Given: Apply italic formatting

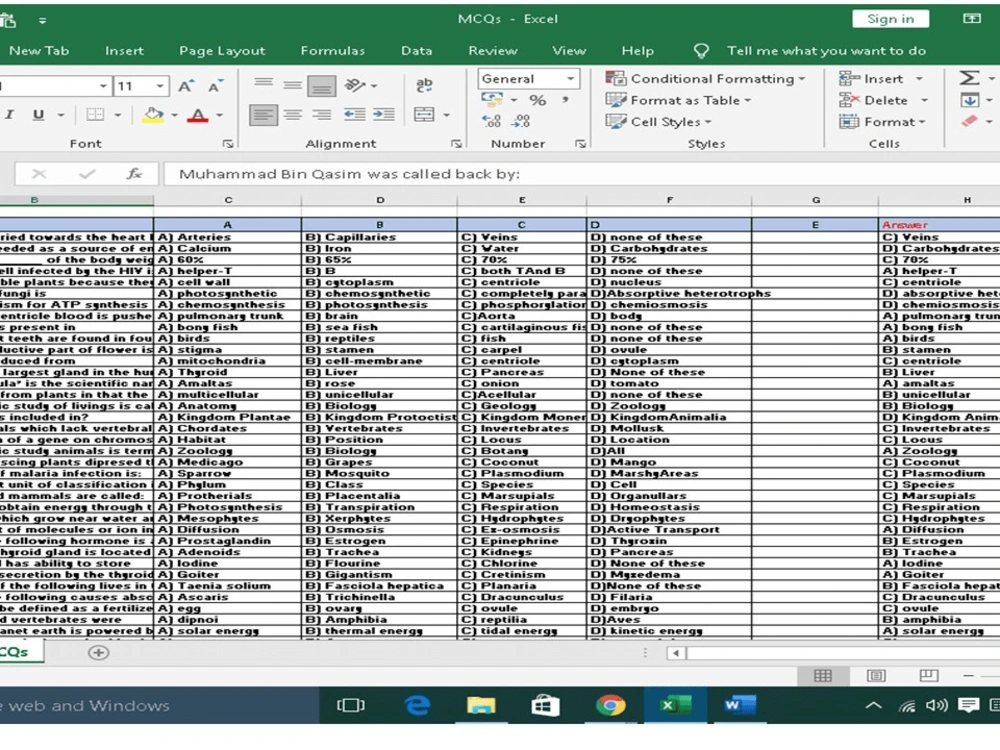Looking at the screenshot, I should (10, 115).
